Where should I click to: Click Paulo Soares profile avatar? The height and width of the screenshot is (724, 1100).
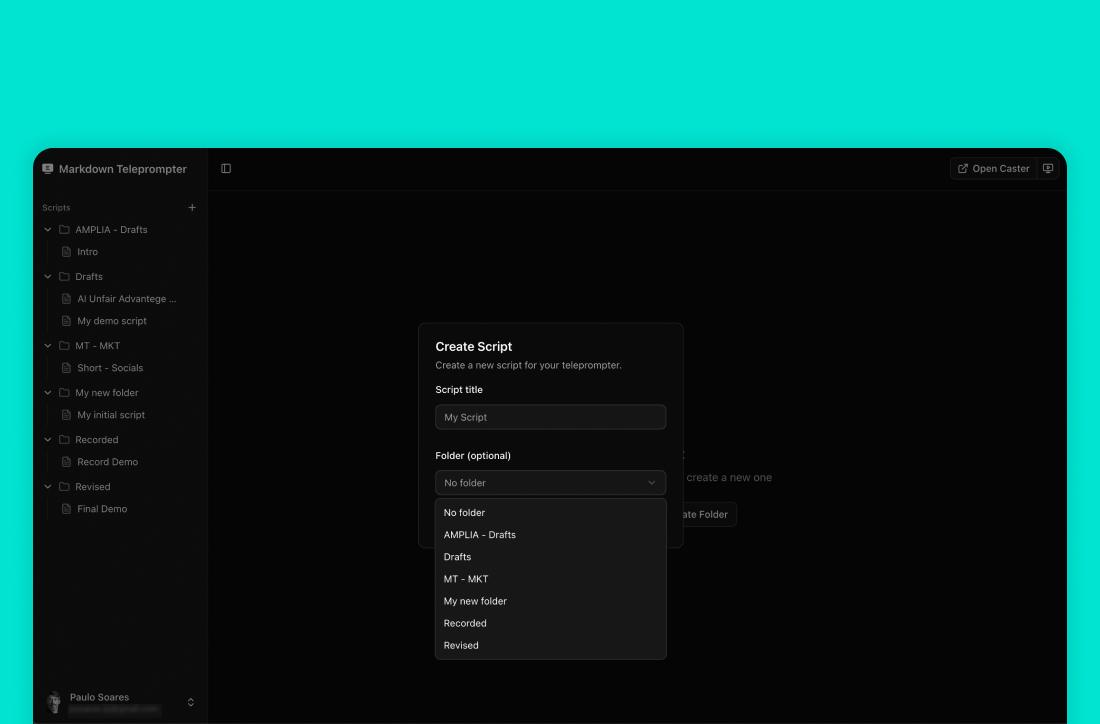coord(55,701)
